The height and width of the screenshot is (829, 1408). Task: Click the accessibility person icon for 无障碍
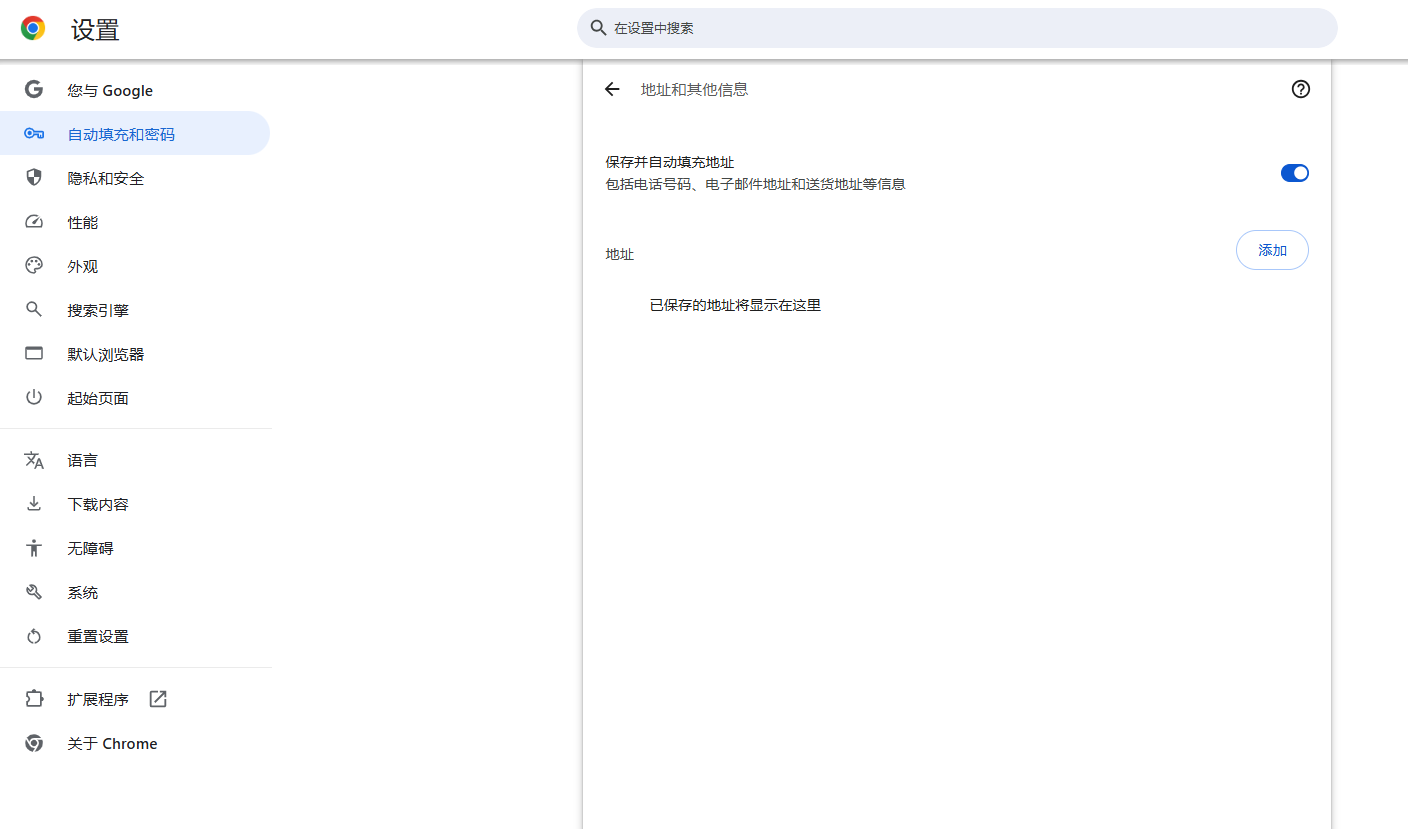point(34,548)
